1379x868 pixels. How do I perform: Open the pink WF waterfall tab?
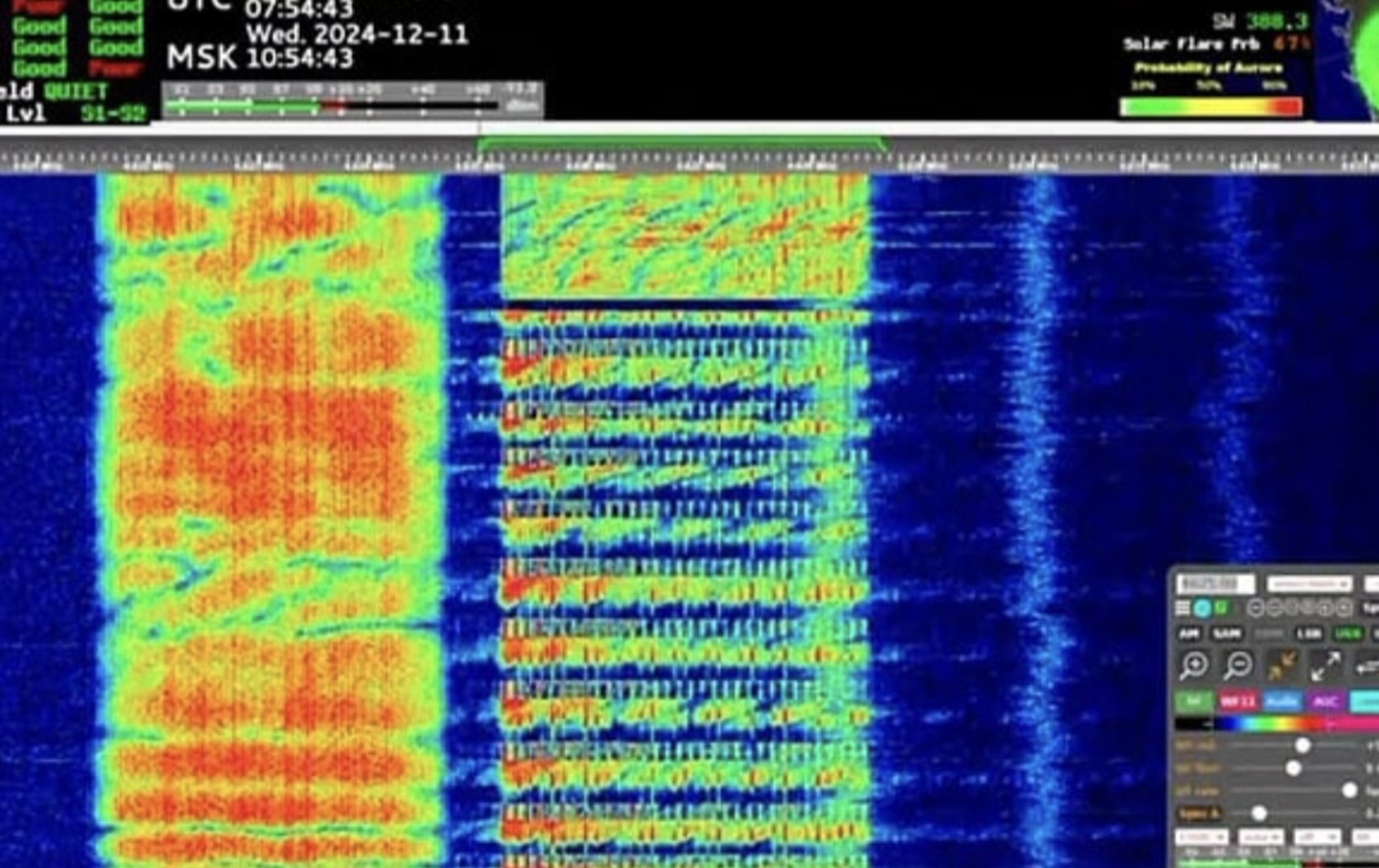[x=1237, y=702]
